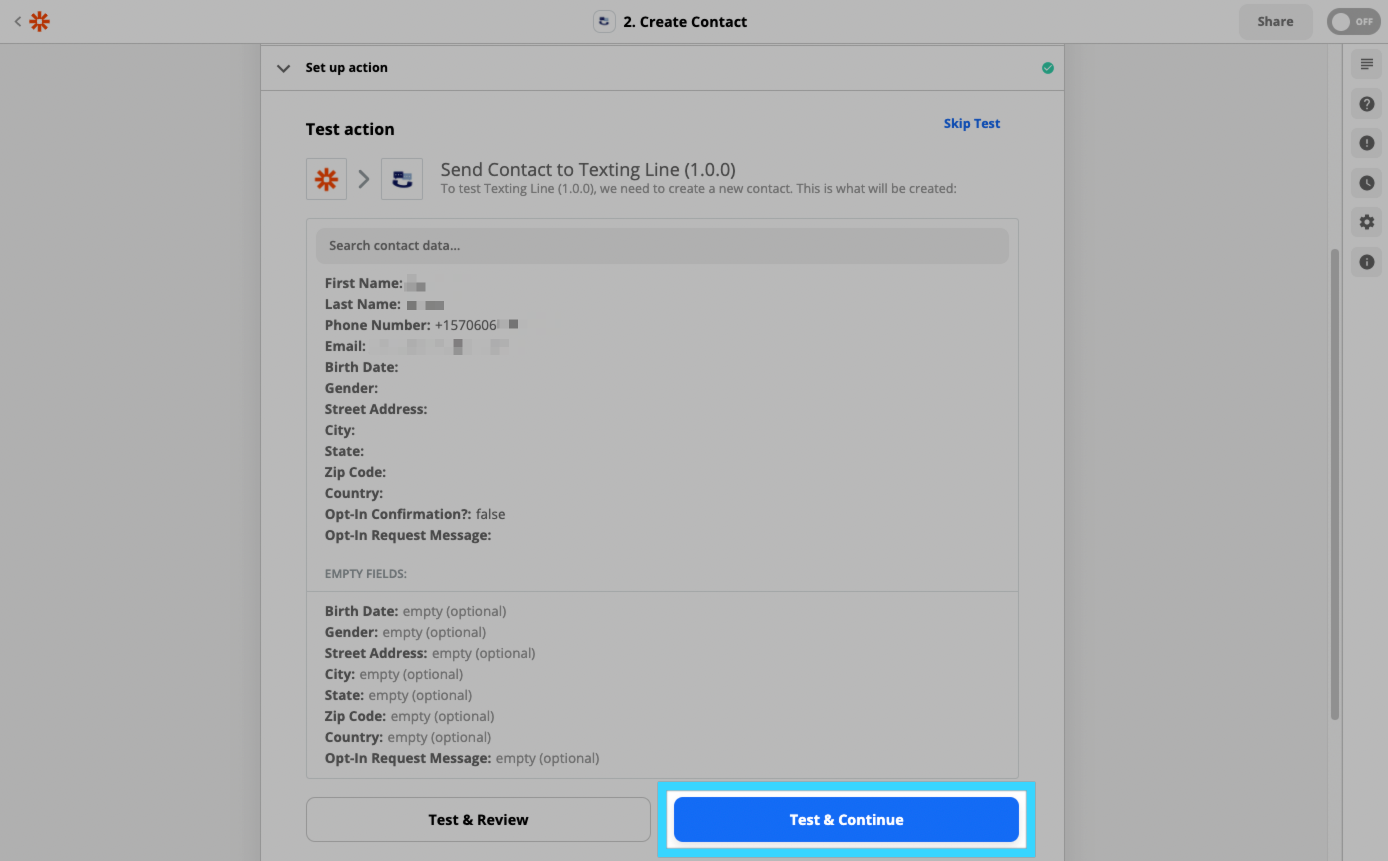The width and height of the screenshot is (1388, 861).
Task: Click the Test action heading
Action: pos(350,129)
